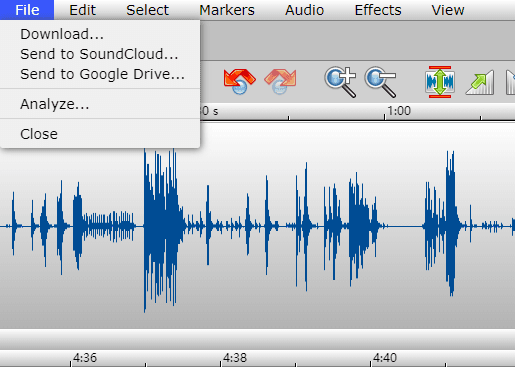
Task: Click the Zoom Out magnifier icon
Action: 381,82
